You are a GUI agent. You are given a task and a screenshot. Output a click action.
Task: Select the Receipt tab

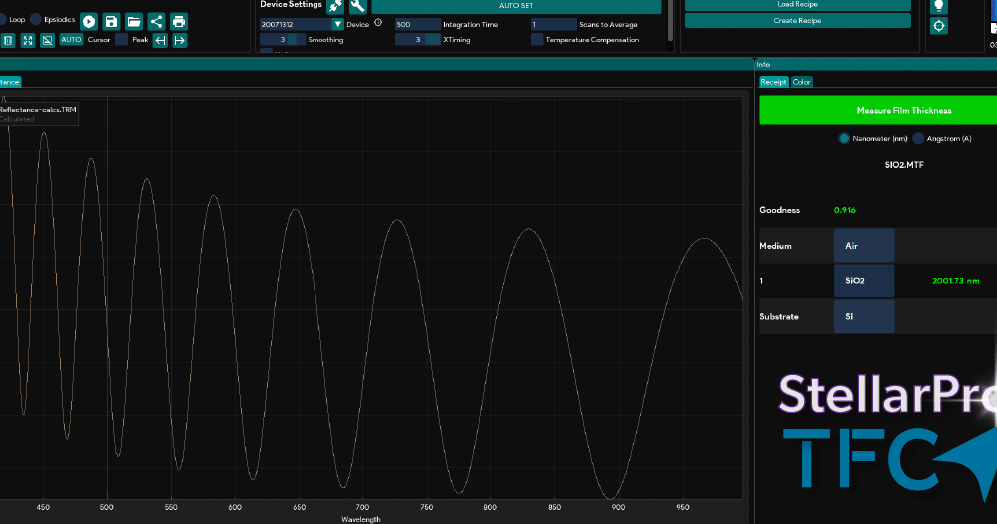coord(773,82)
